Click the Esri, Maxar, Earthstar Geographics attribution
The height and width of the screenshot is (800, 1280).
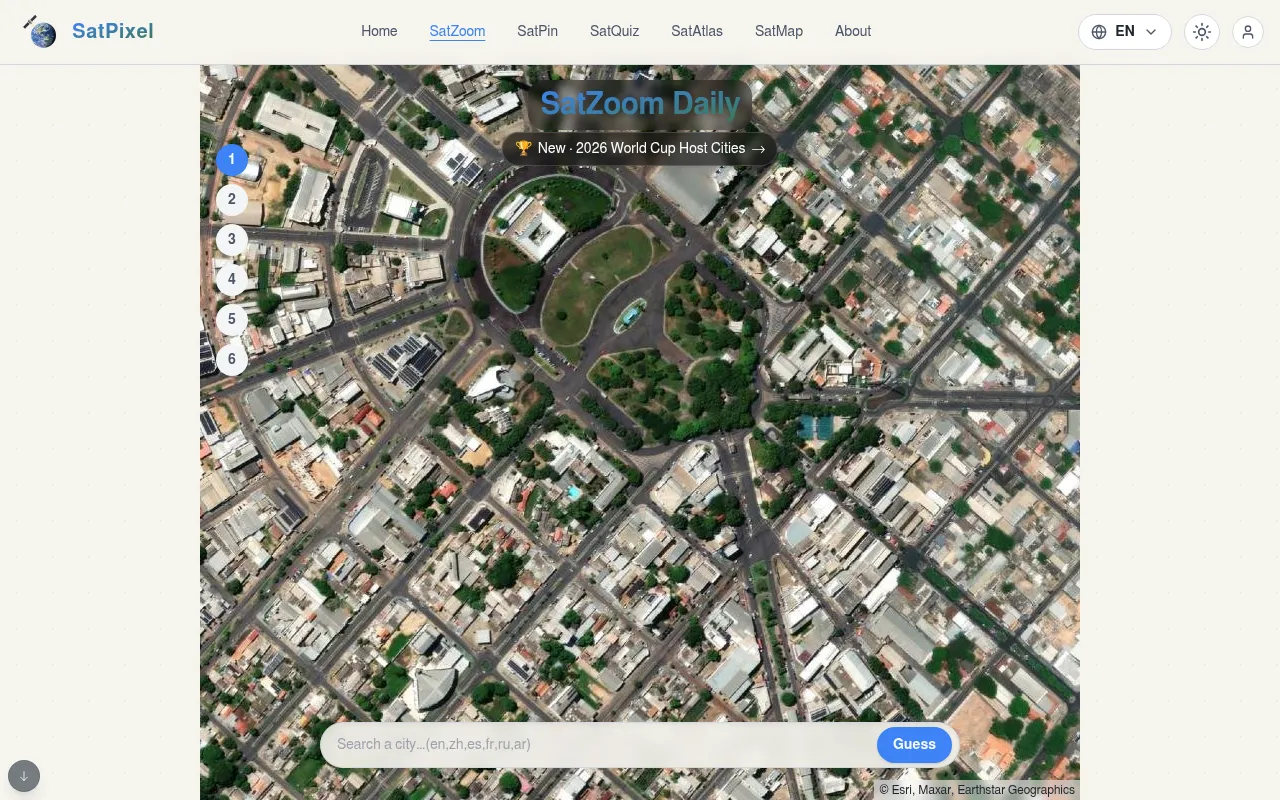click(x=977, y=790)
